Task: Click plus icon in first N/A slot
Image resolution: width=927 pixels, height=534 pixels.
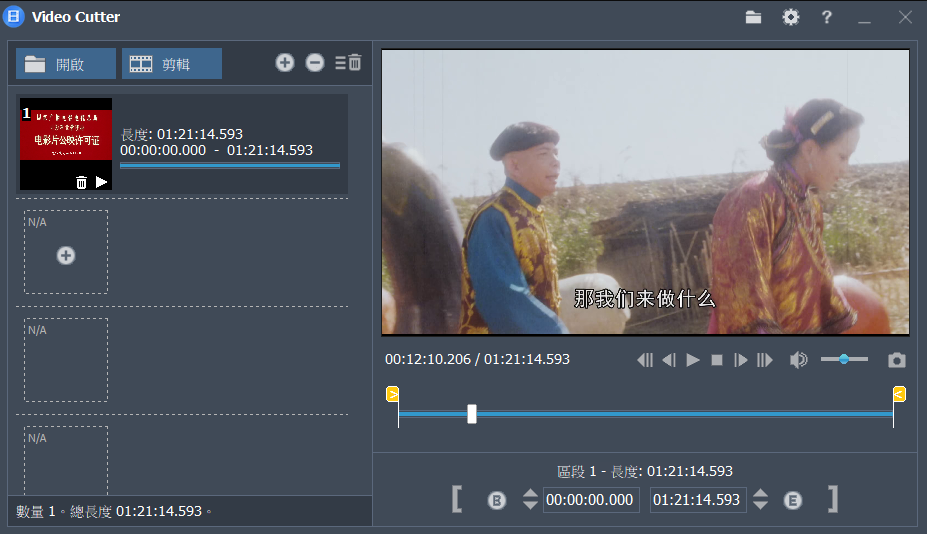Action: tap(66, 255)
